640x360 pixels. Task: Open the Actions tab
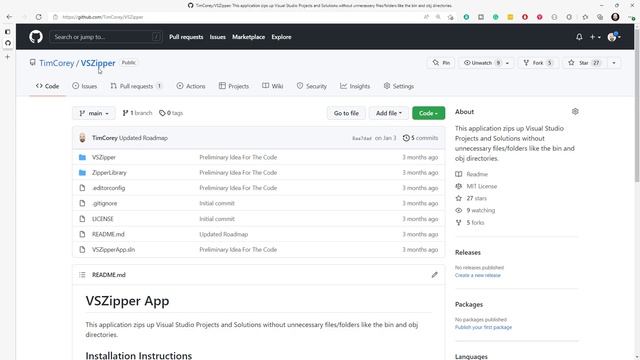pos(191,86)
